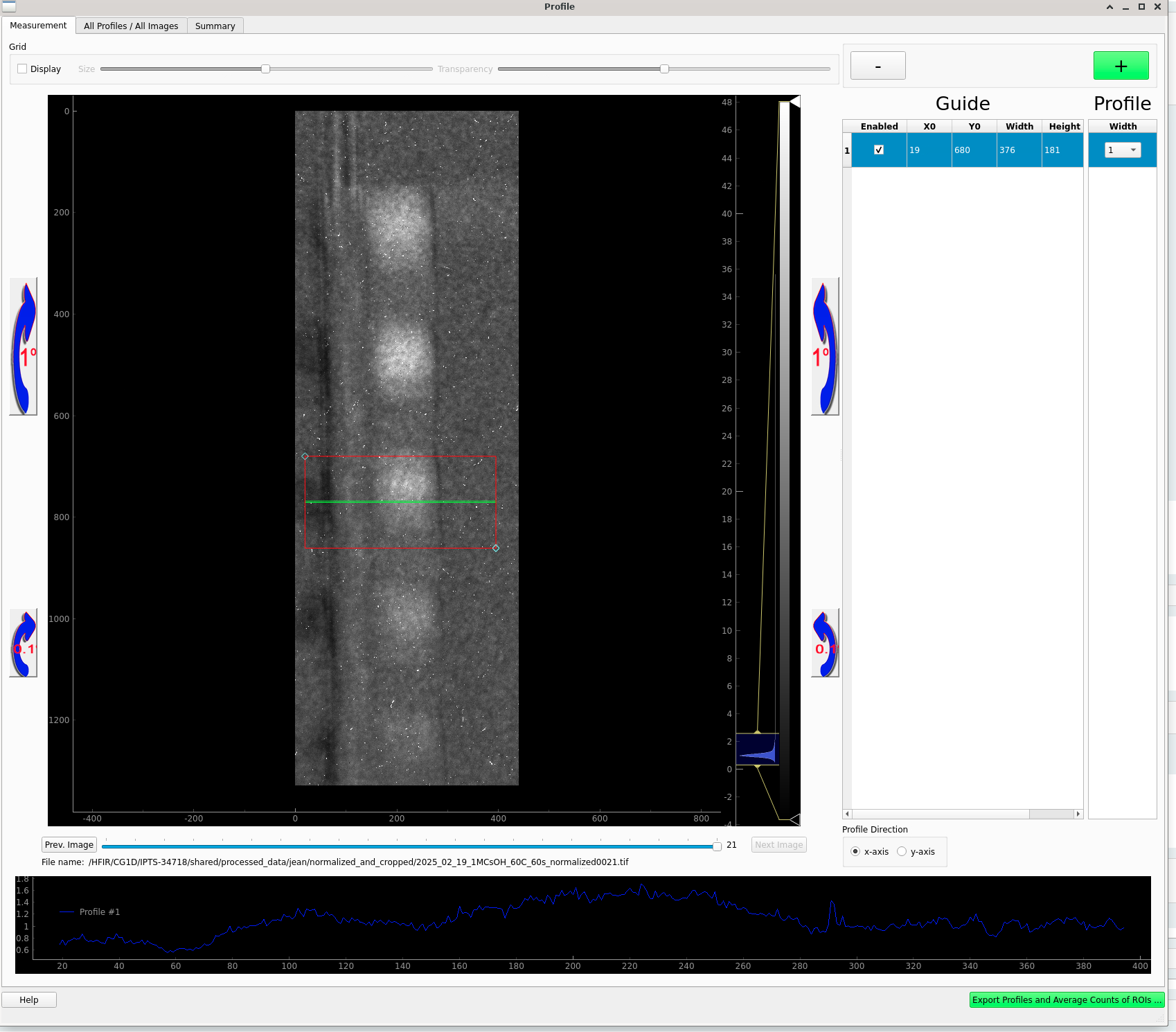Click the right-side 0.1° rotation arrow
The height and width of the screenshot is (1032, 1176).
point(825,643)
